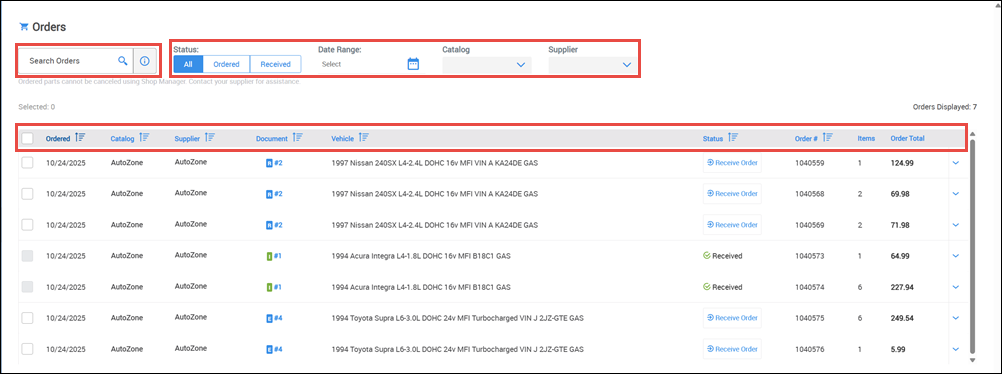Check the box for order 1040568

(27, 194)
